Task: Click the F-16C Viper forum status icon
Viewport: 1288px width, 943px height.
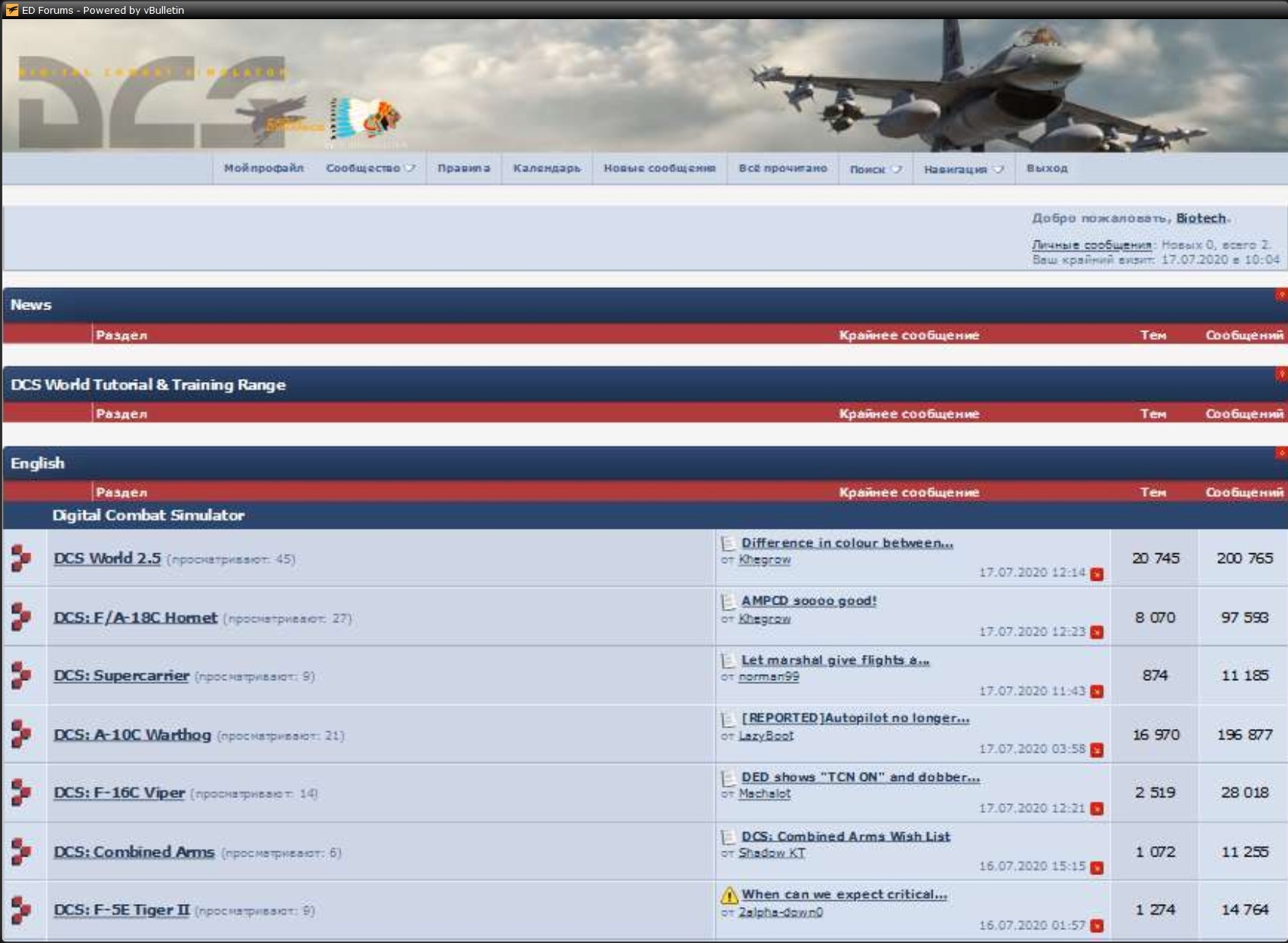Action: (x=21, y=792)
